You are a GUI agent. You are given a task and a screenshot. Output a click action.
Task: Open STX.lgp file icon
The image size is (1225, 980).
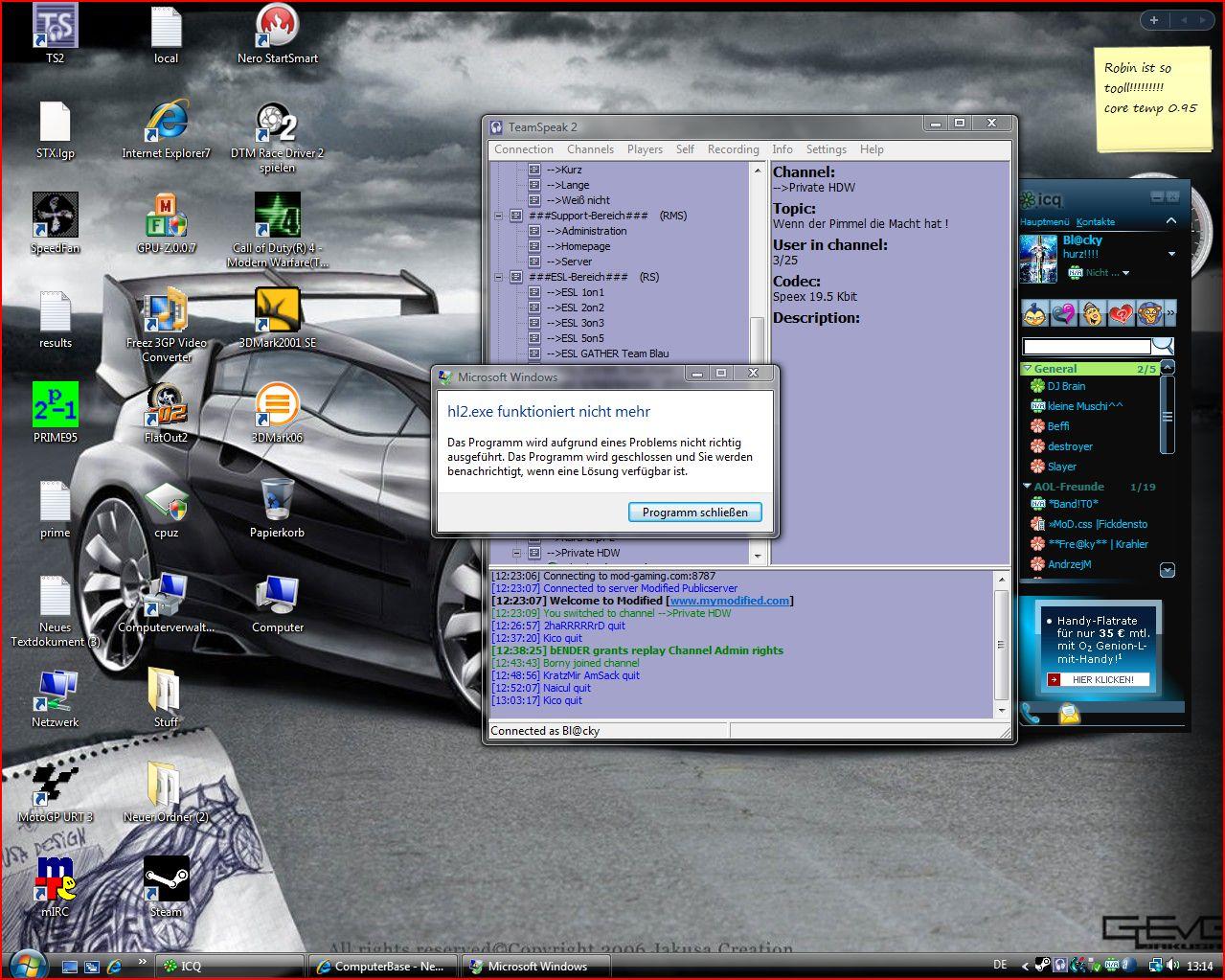(x=55, y=129)
